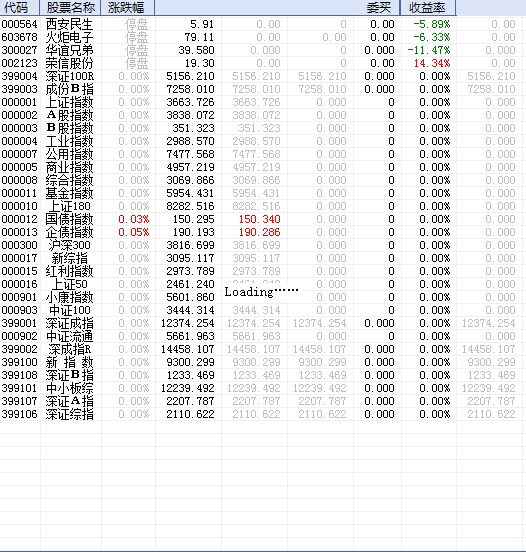Select the 中证流通 row name
Viewport: 526px width, 552px height.
tap(69, 337)
